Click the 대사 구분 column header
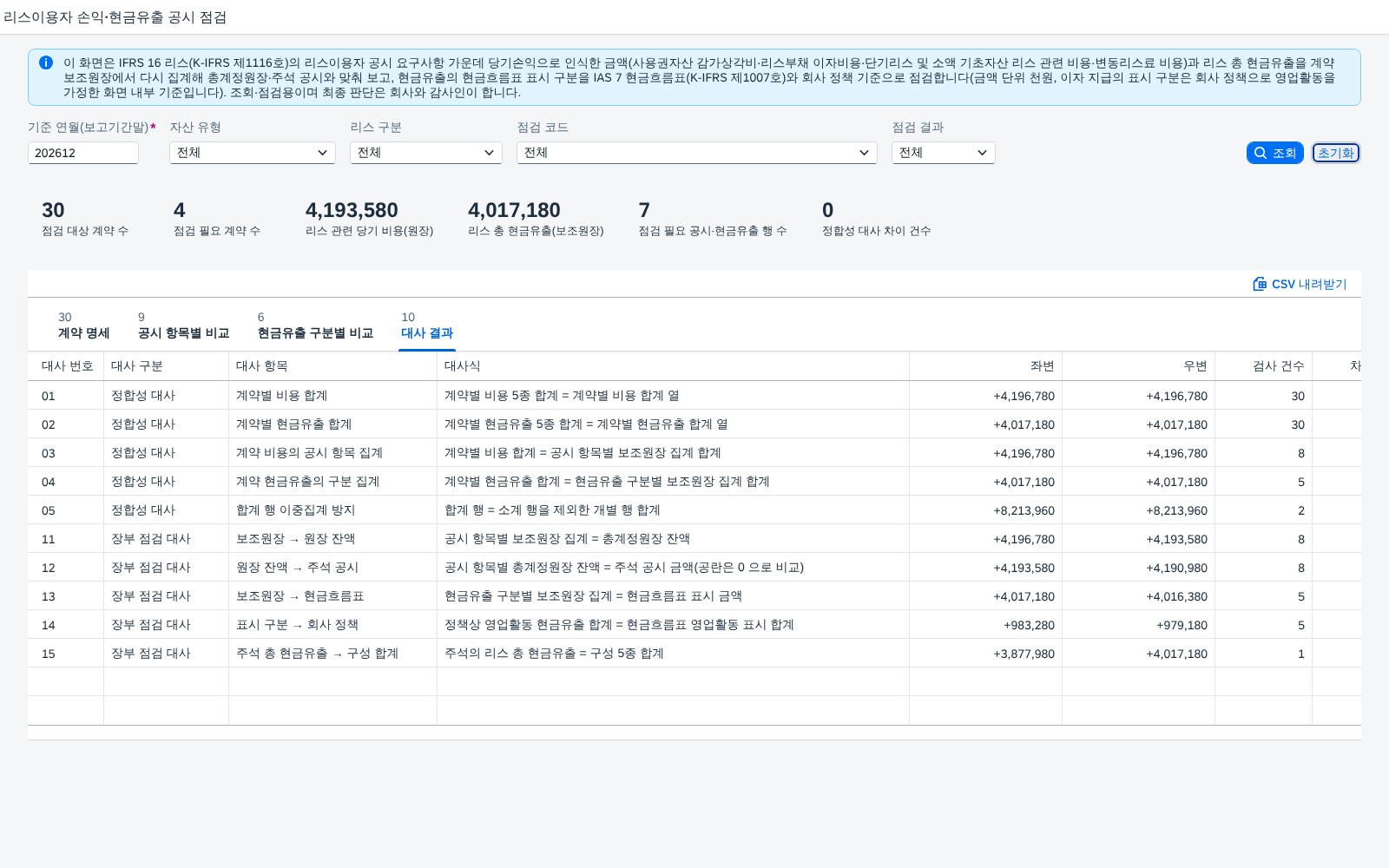 [x=167, y=366]
